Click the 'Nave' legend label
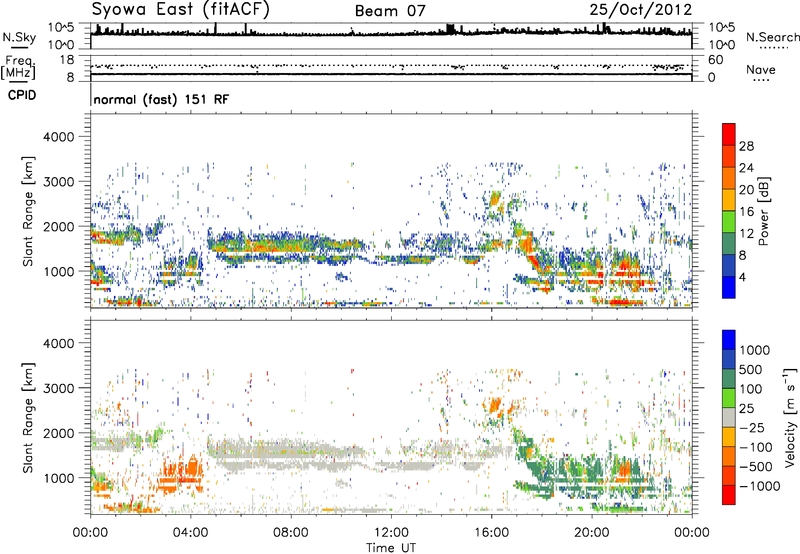Image resolution: width=800 pixels, height=554 pixels. pos(761,69)
